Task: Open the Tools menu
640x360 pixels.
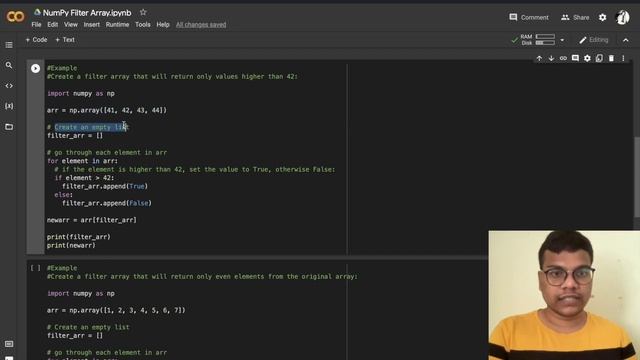Action: pos(142,24)
